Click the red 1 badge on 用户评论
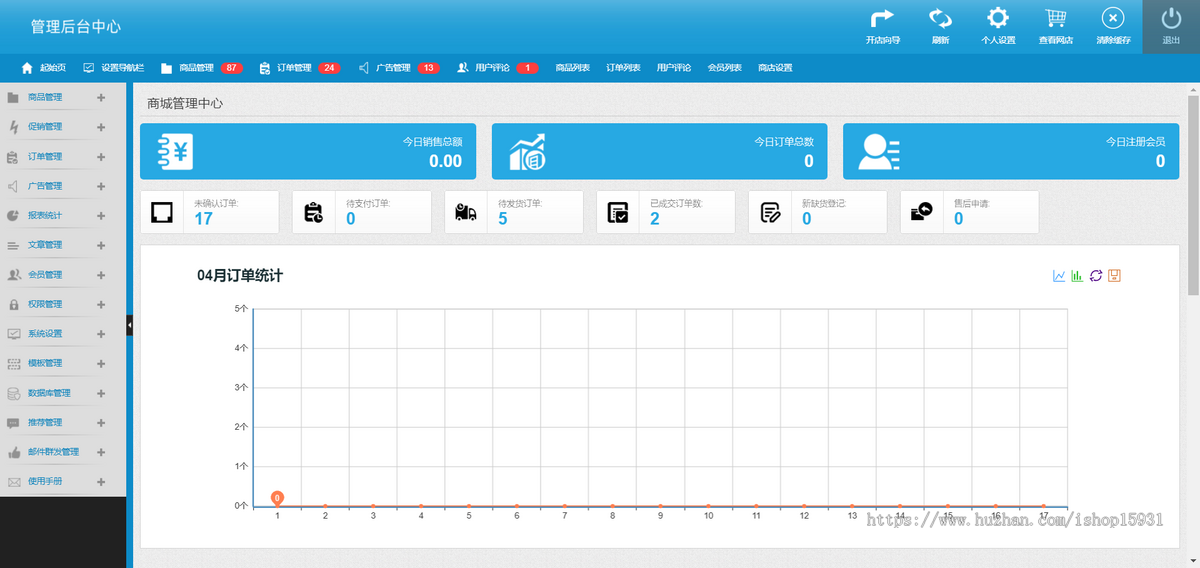The height and width of the screenshot is (568, 1200). 527,68
